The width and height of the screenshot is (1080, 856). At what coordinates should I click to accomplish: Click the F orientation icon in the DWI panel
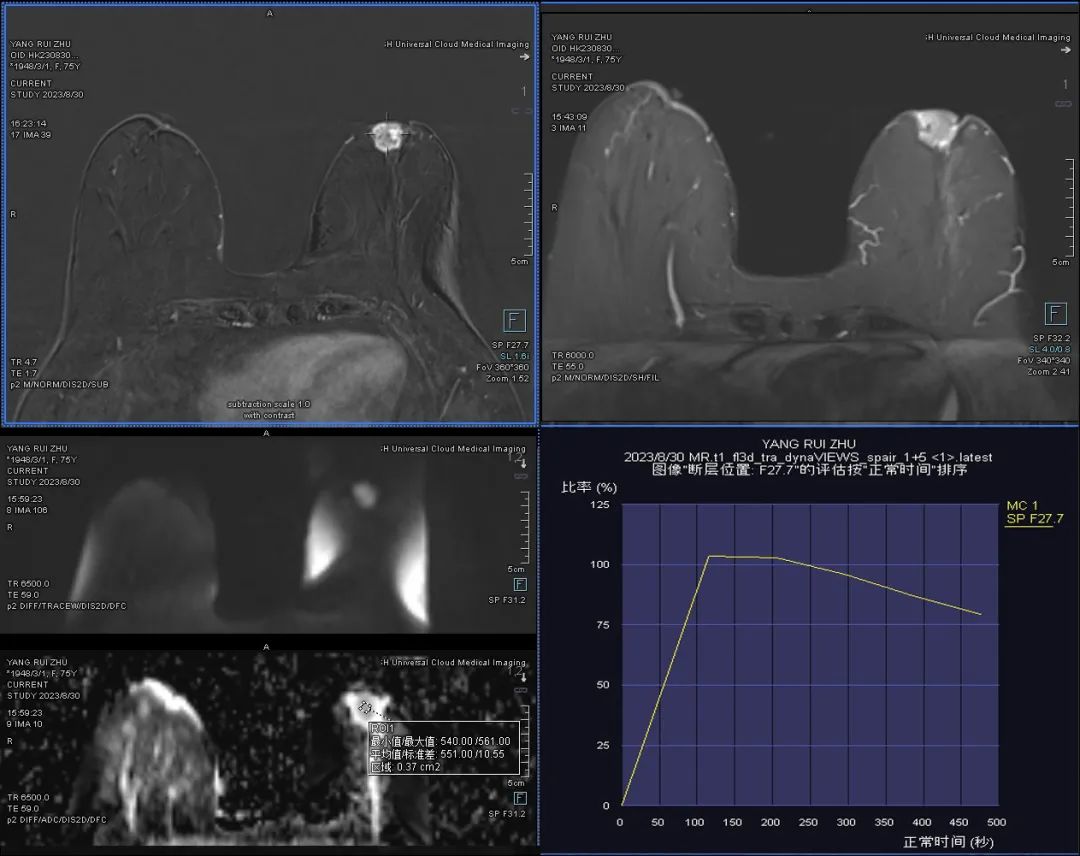(x=520, y=584)
